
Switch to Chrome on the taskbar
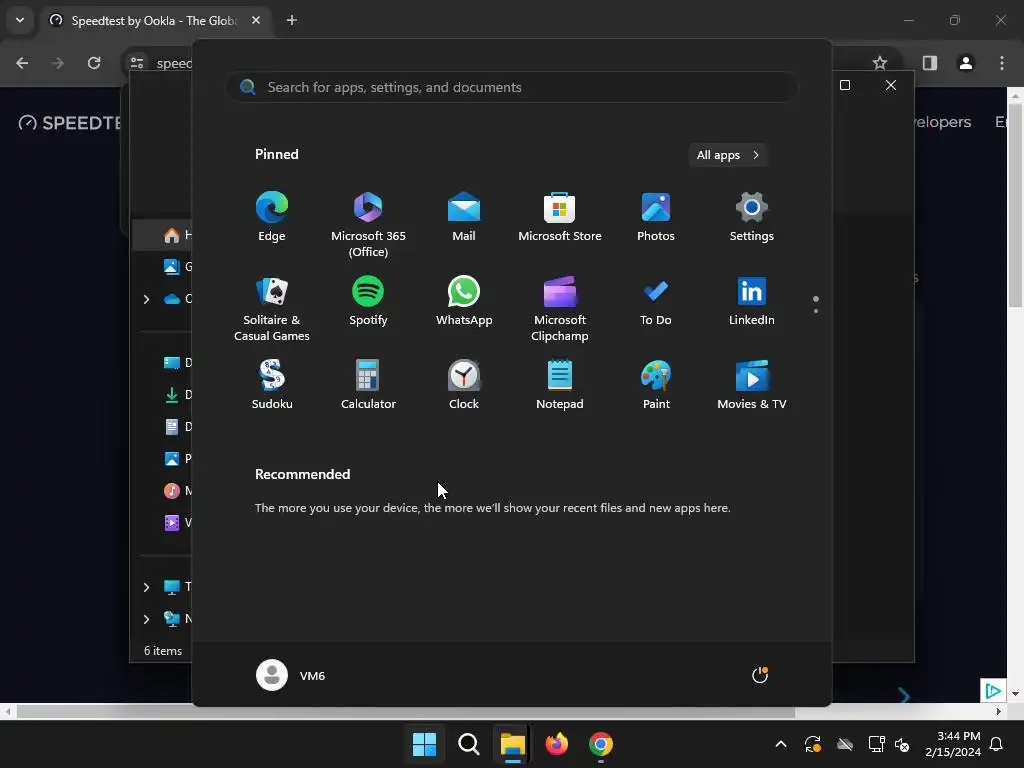[601, 744]
